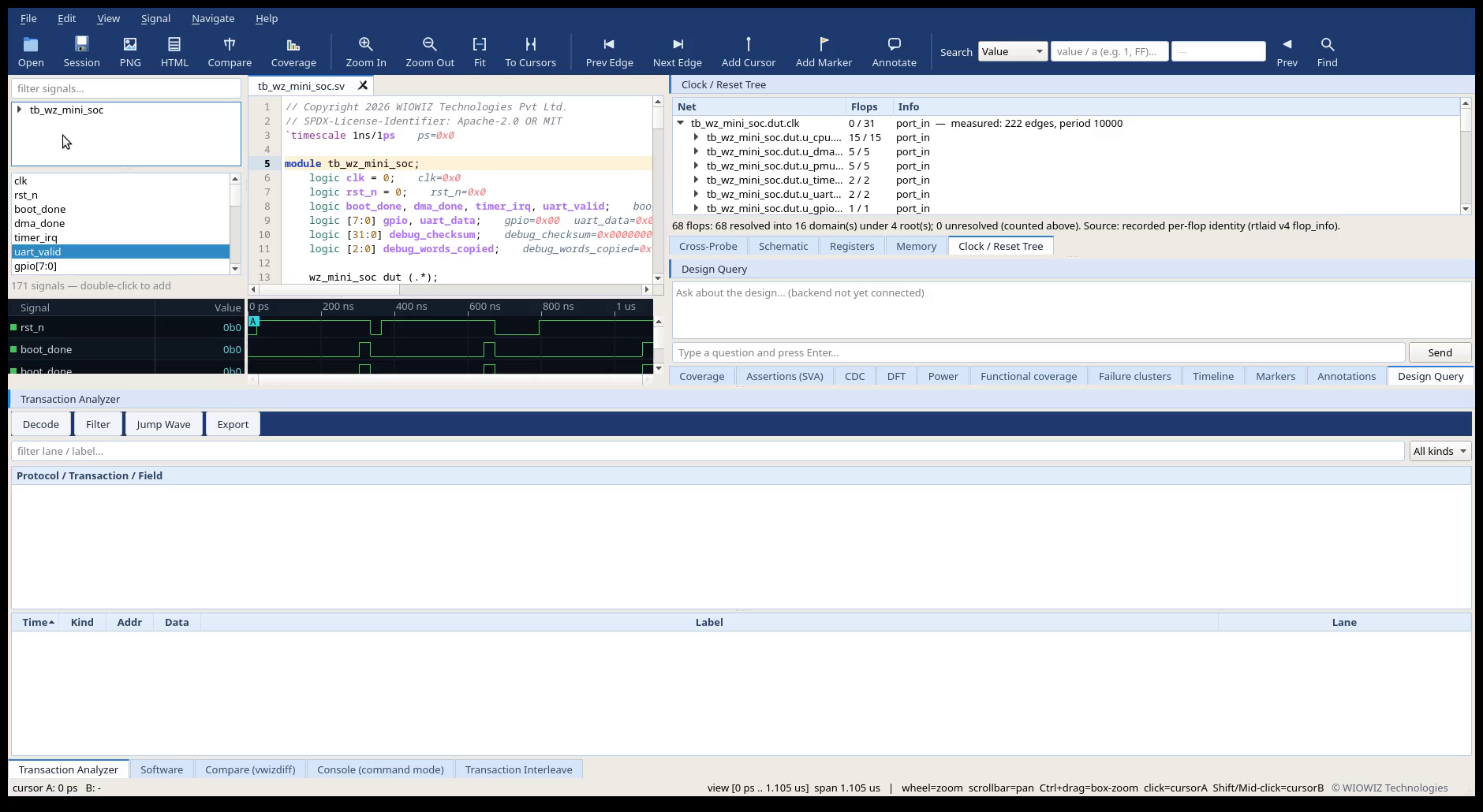Open the All kinds filter dropdown
The height and width of the screenshot is (812, 1483).
[x=1440, y=451]
